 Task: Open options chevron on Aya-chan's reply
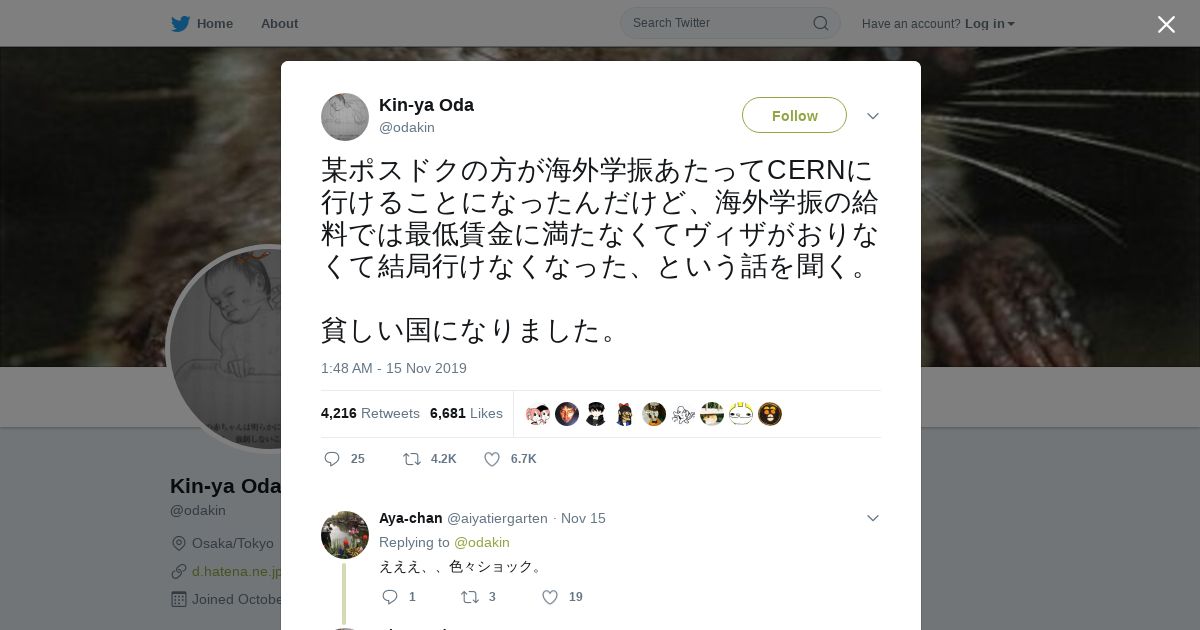click(873, 518)
